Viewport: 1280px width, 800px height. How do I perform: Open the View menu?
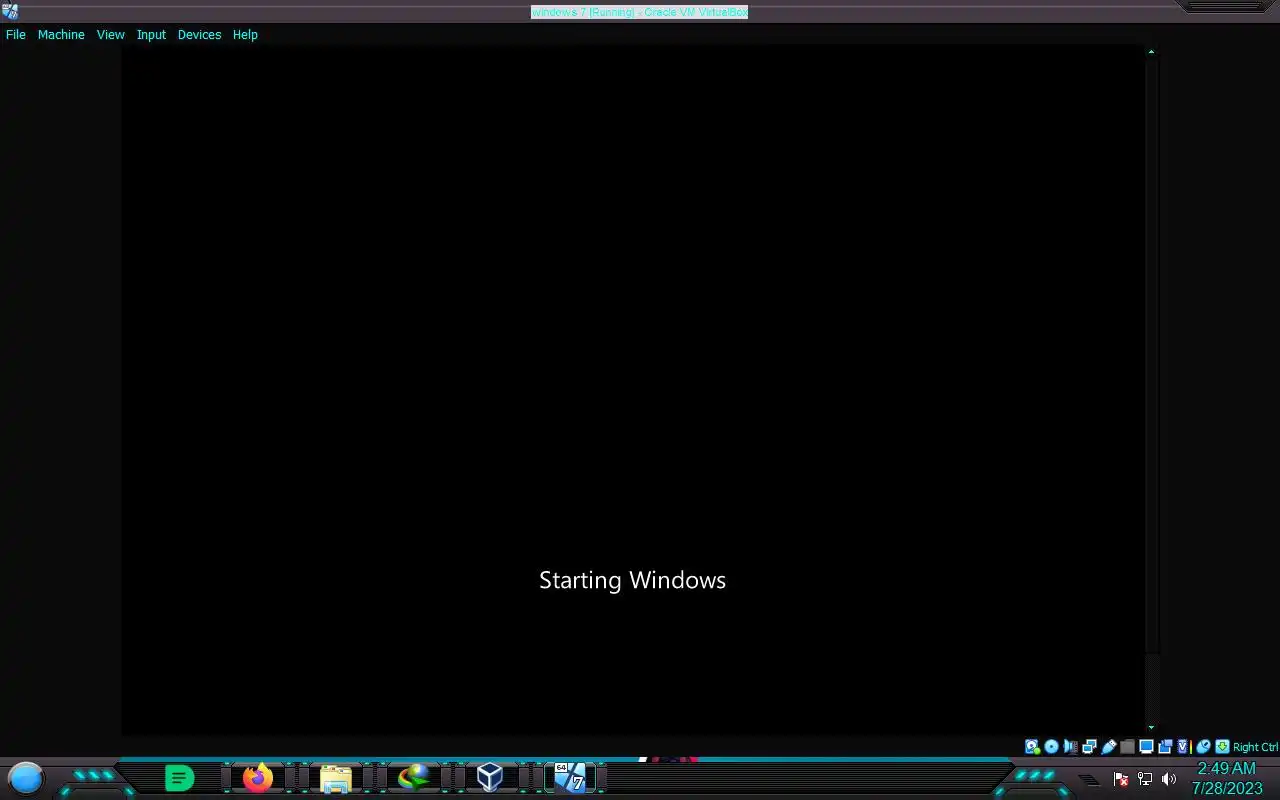tap(110, 34)
